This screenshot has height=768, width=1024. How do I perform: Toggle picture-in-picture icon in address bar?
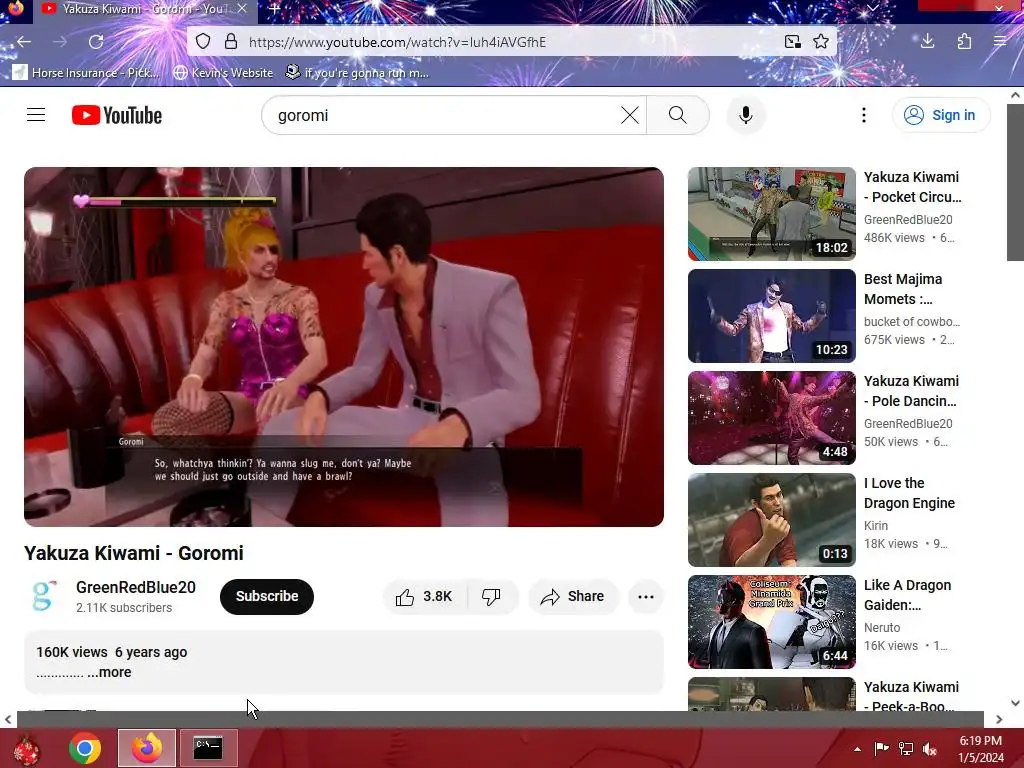pos(792,42)
